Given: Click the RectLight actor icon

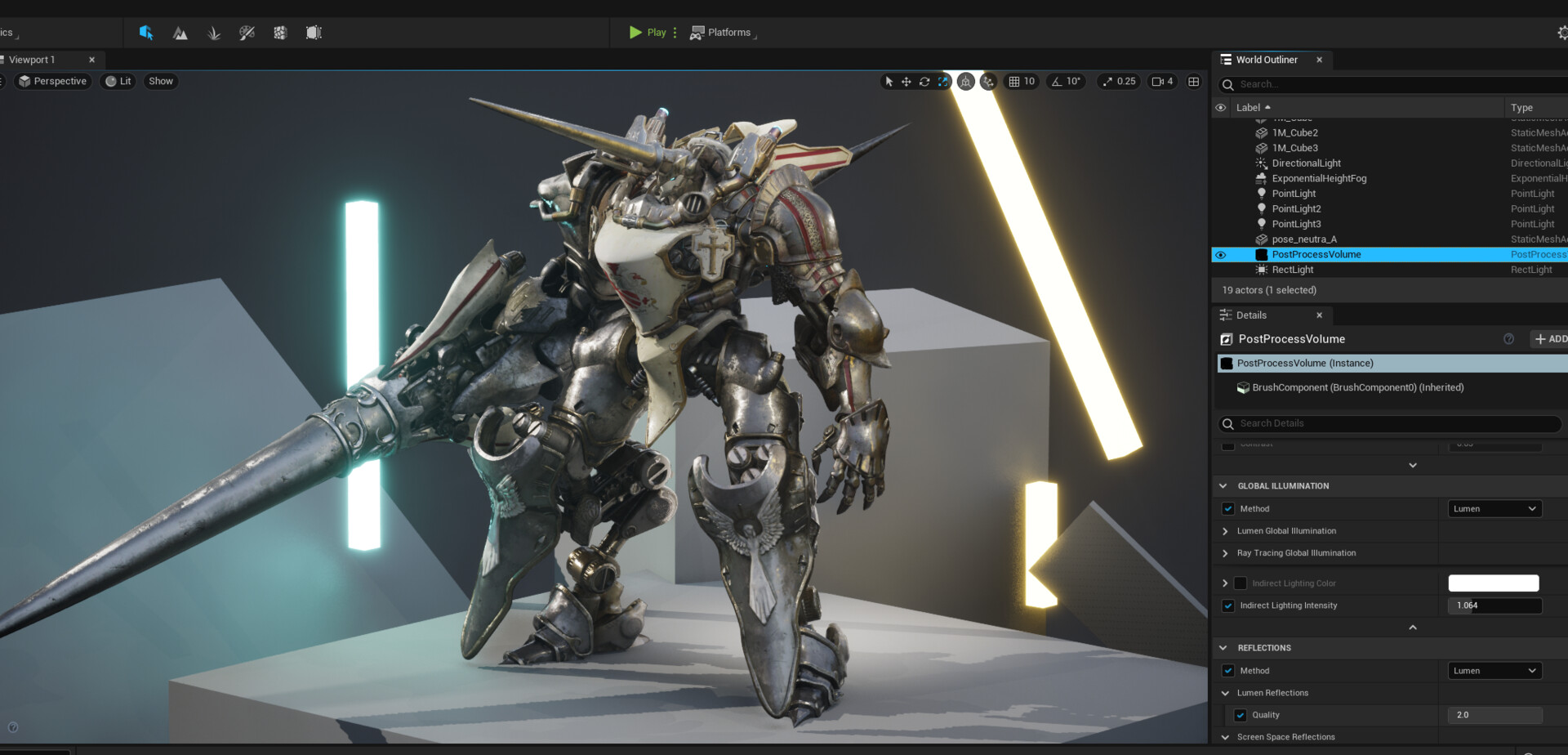Looking at the screenshot, I should pos(1262,270).
